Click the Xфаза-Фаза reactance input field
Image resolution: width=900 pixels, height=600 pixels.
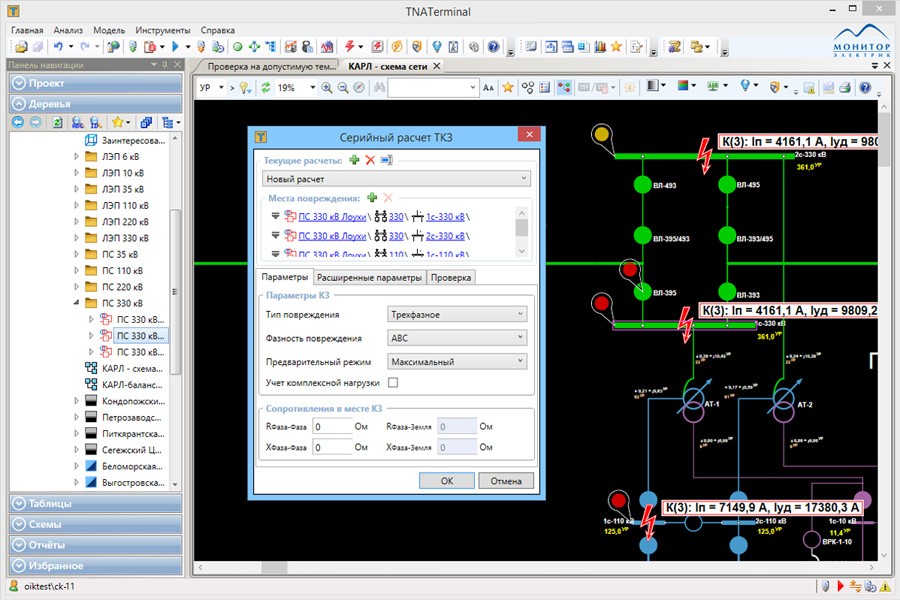click(x=332, y=447)
